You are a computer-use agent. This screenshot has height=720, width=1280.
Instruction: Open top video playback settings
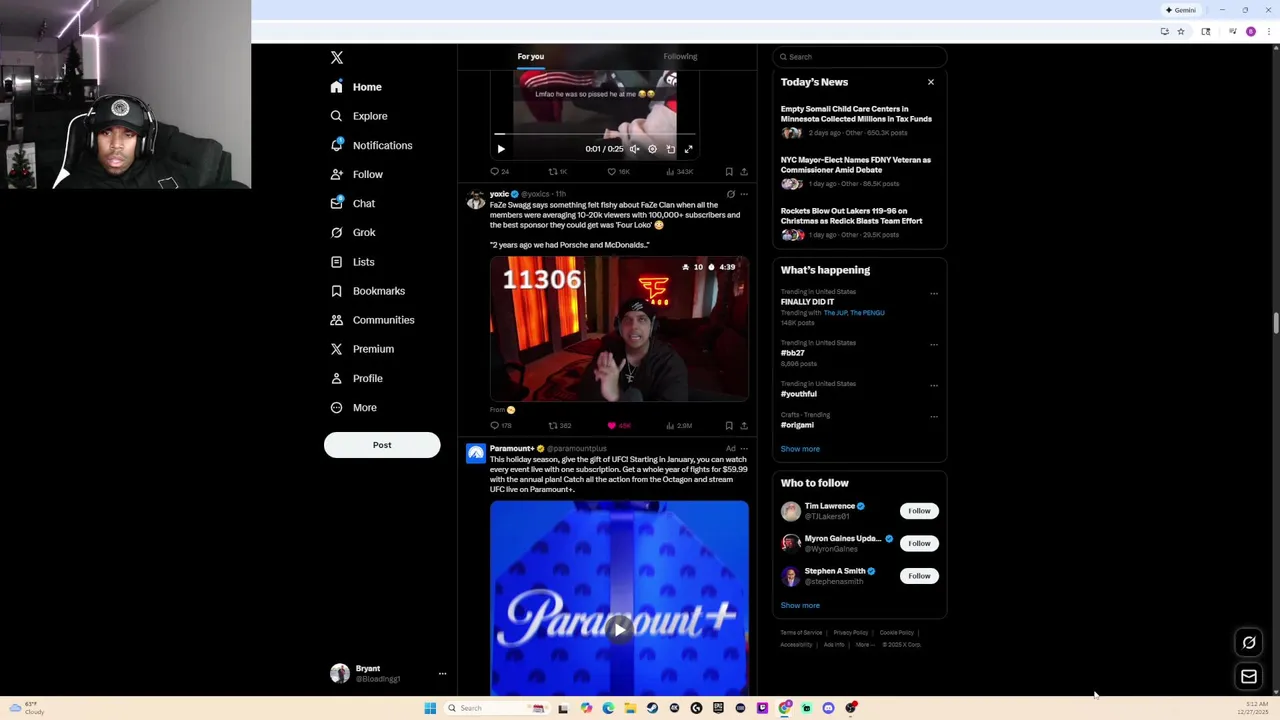[652, 149]
